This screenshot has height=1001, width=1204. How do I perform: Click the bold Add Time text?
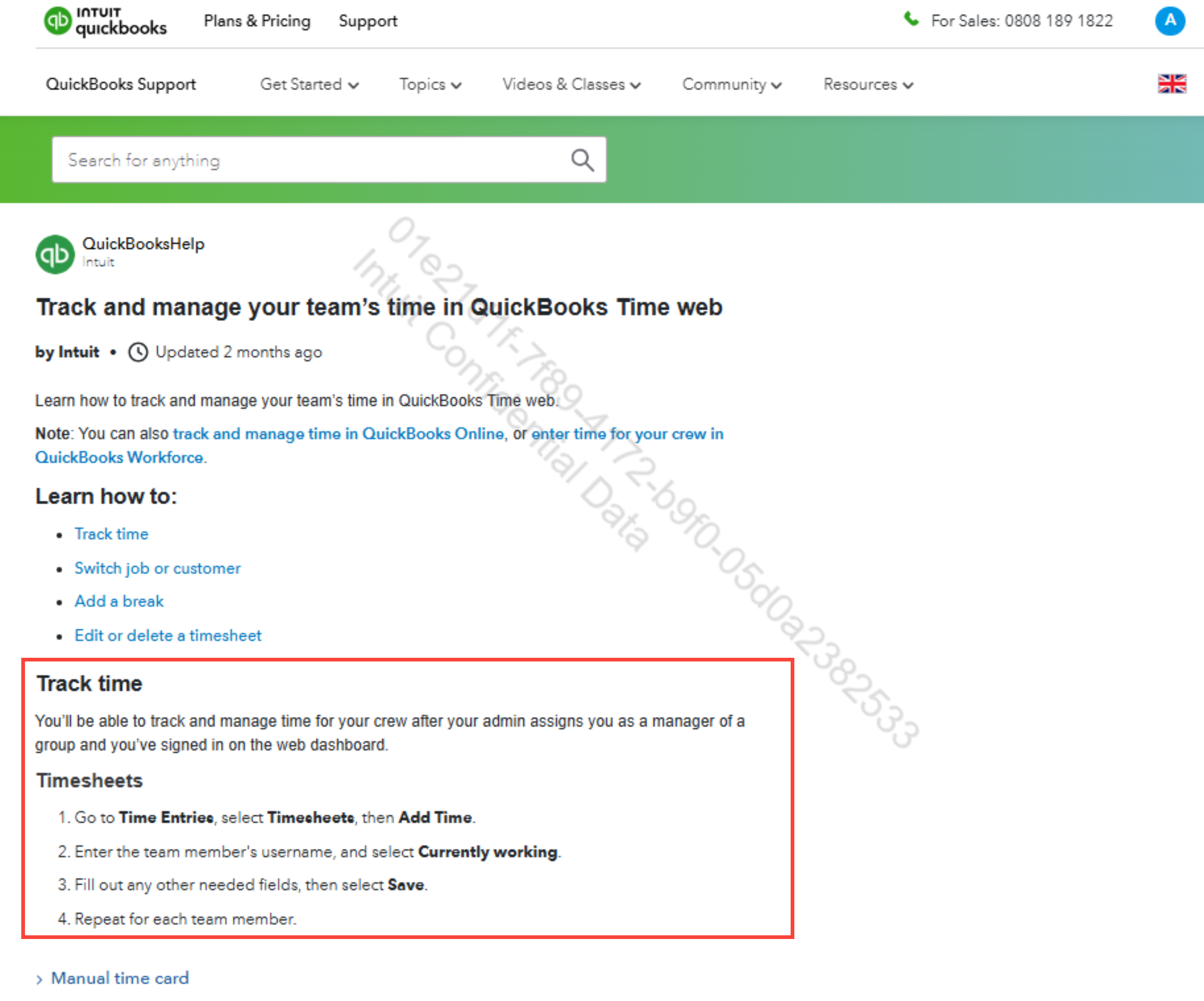coord(436,817)
